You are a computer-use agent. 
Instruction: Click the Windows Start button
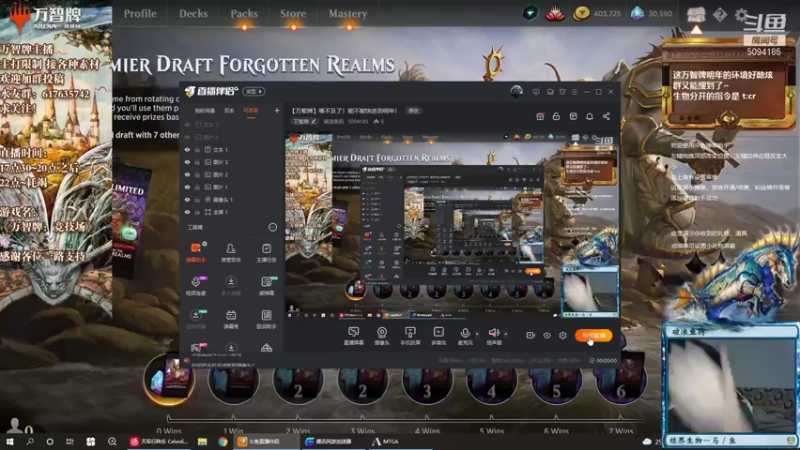pos(10,441)
